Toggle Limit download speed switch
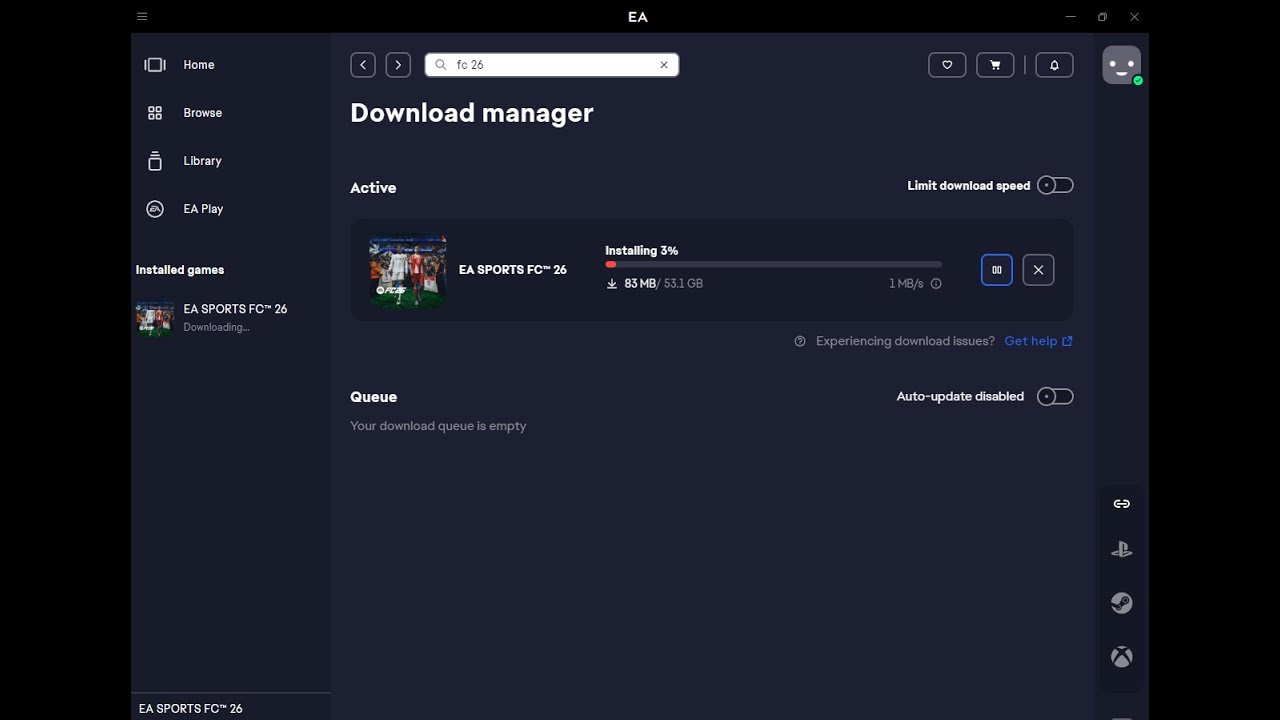The width and height of the screenshot is (1280, 720). [1055, 185]
